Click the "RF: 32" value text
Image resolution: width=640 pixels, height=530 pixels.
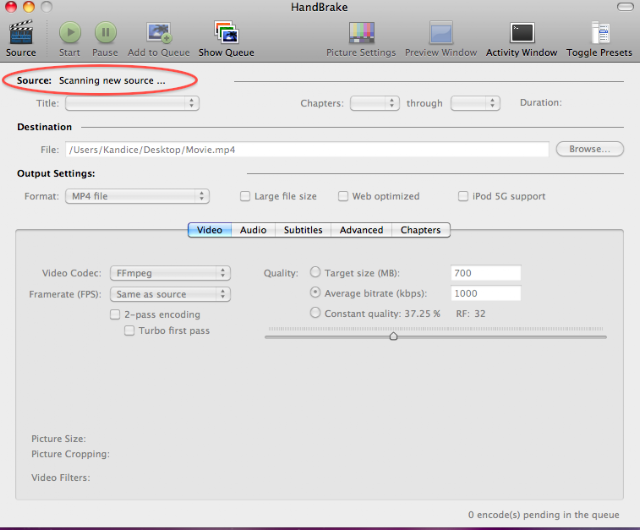[x=471, y=314]
